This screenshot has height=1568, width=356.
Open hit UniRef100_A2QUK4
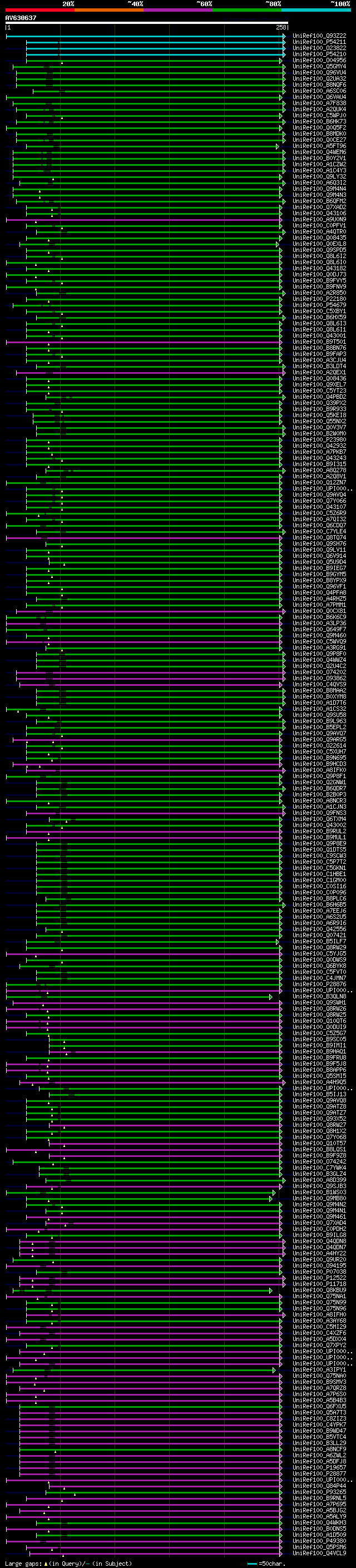[x=319, y=109]
